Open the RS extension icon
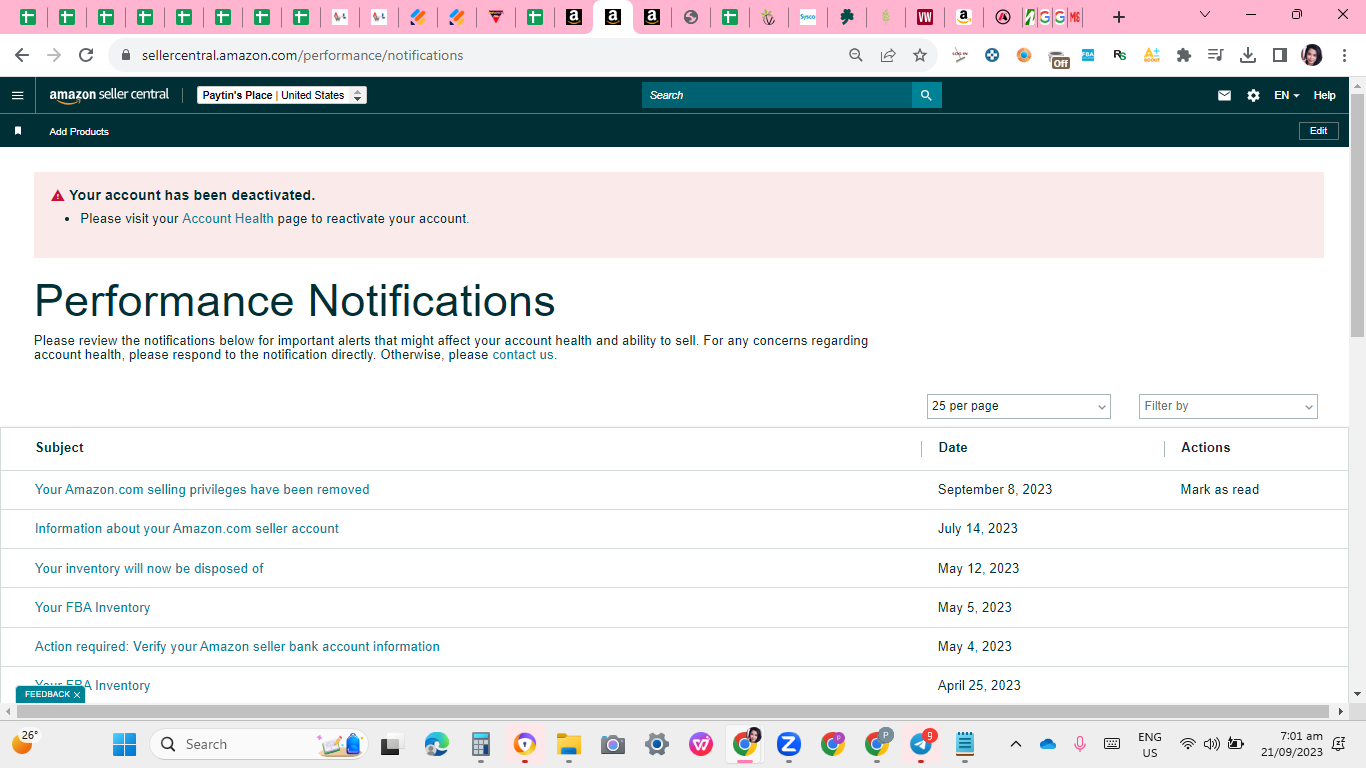The height and width of the screenshot is (768, 1366). (x=1119, y=55)
